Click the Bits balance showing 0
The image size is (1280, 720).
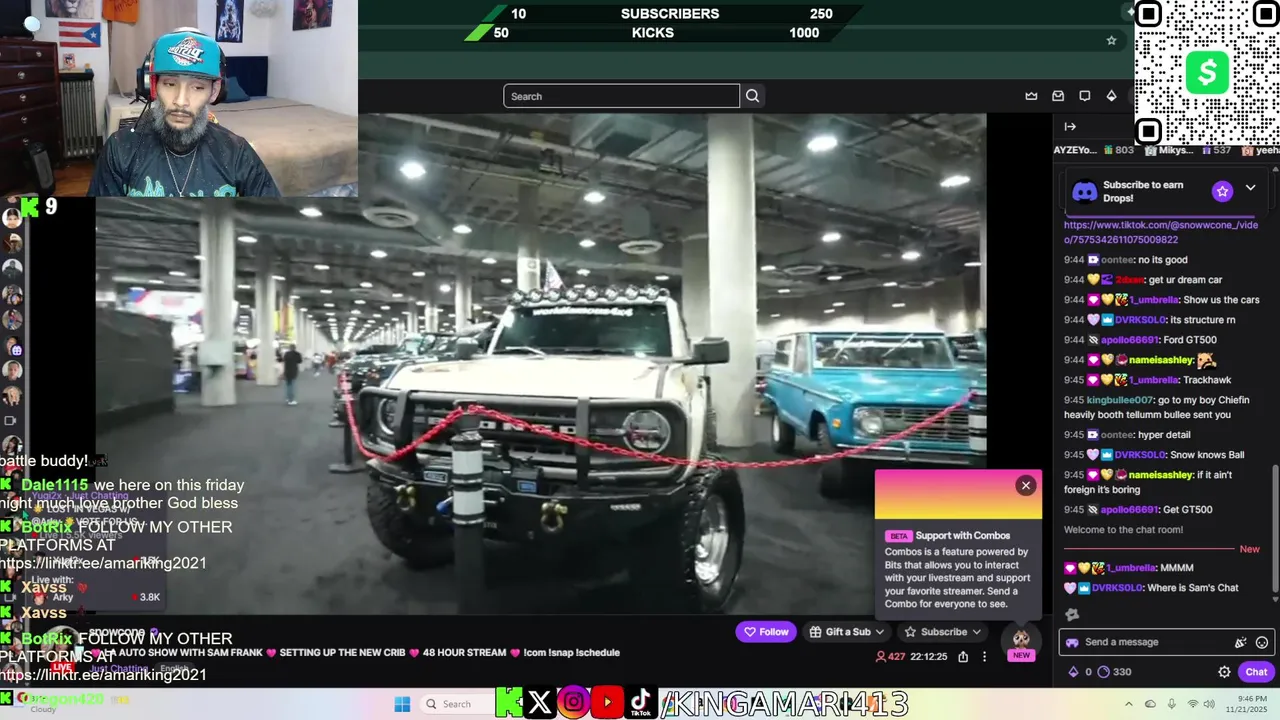pos(1080,672)
